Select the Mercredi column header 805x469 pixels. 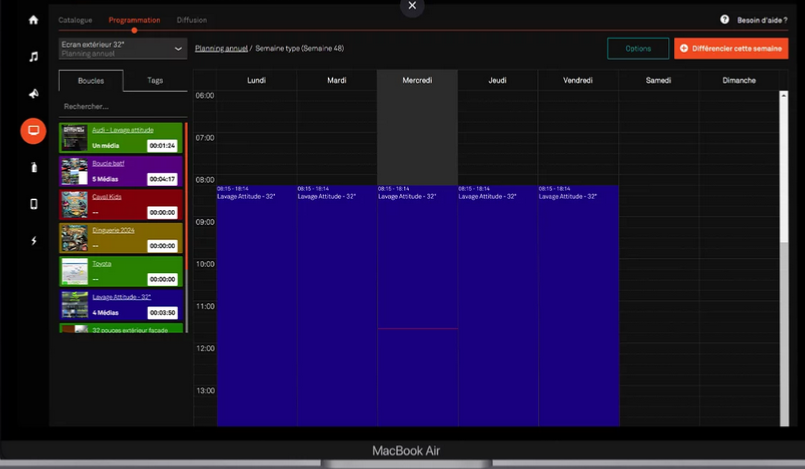417,80
